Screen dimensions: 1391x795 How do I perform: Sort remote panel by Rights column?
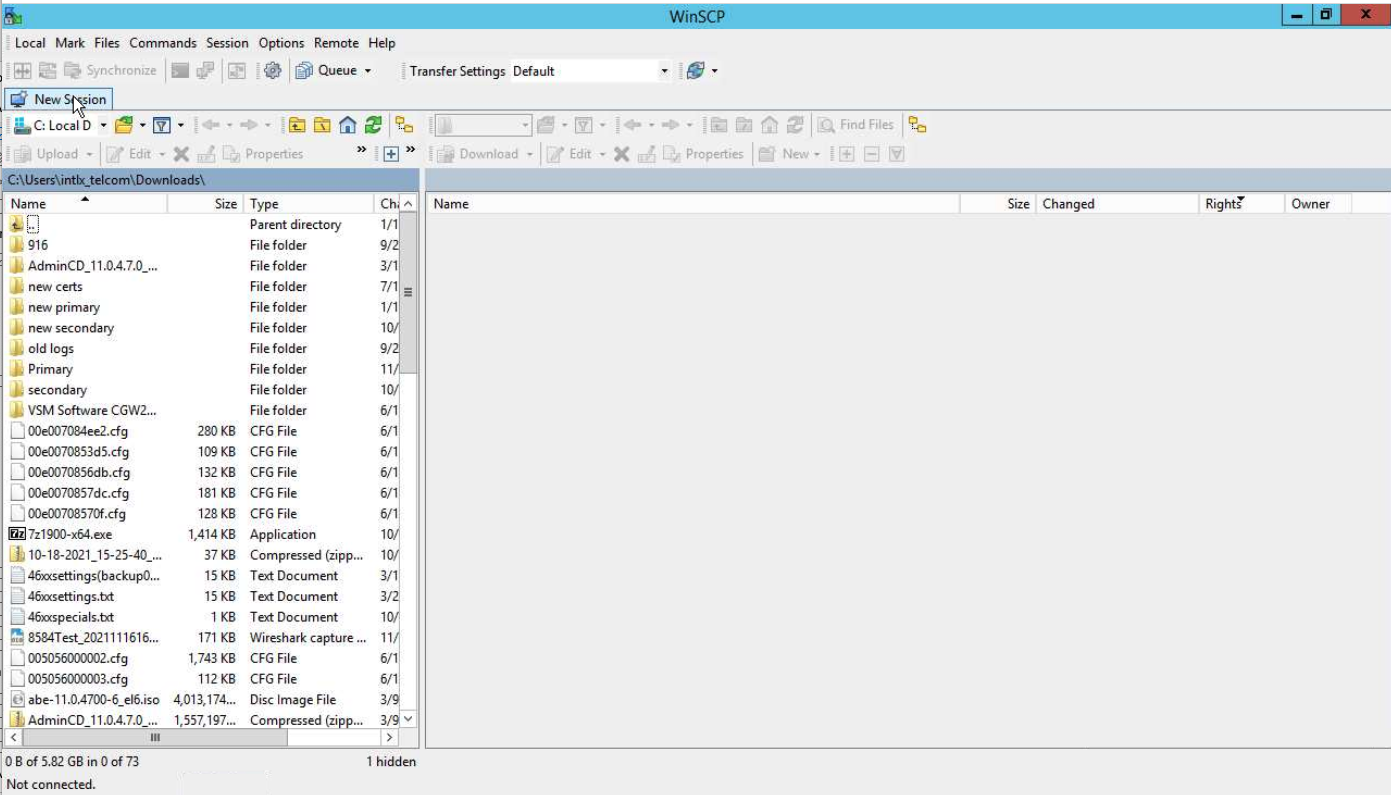1241,204
